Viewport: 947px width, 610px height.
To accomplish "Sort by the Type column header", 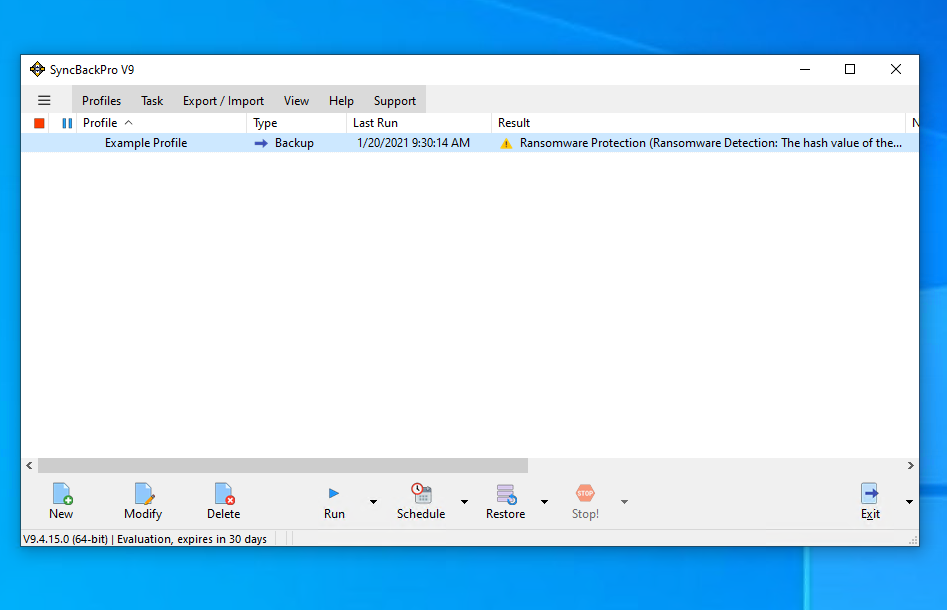I will pyautogui.click(x=297, y=123).
